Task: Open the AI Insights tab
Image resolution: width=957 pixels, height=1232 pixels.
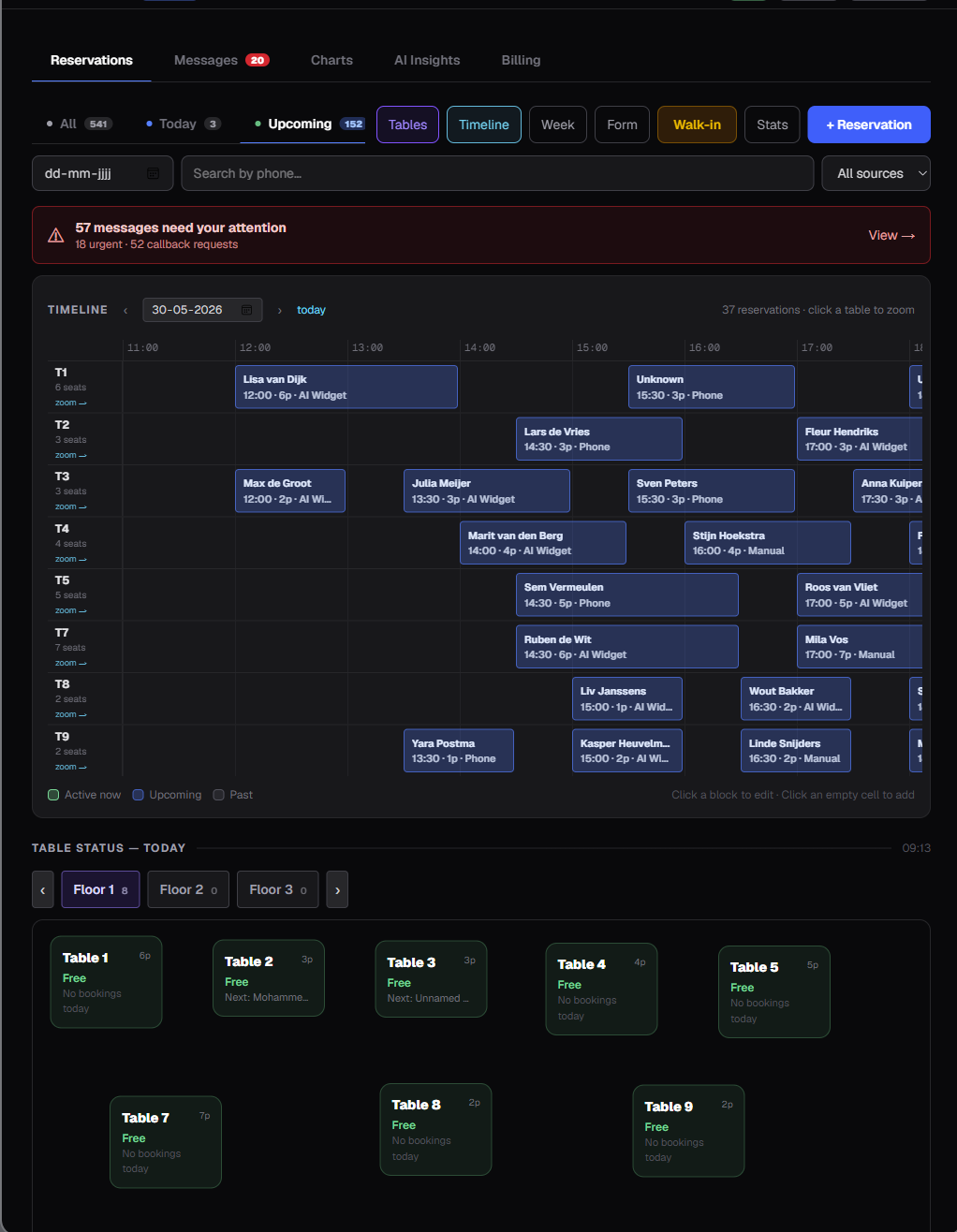Action: [427, 60]
